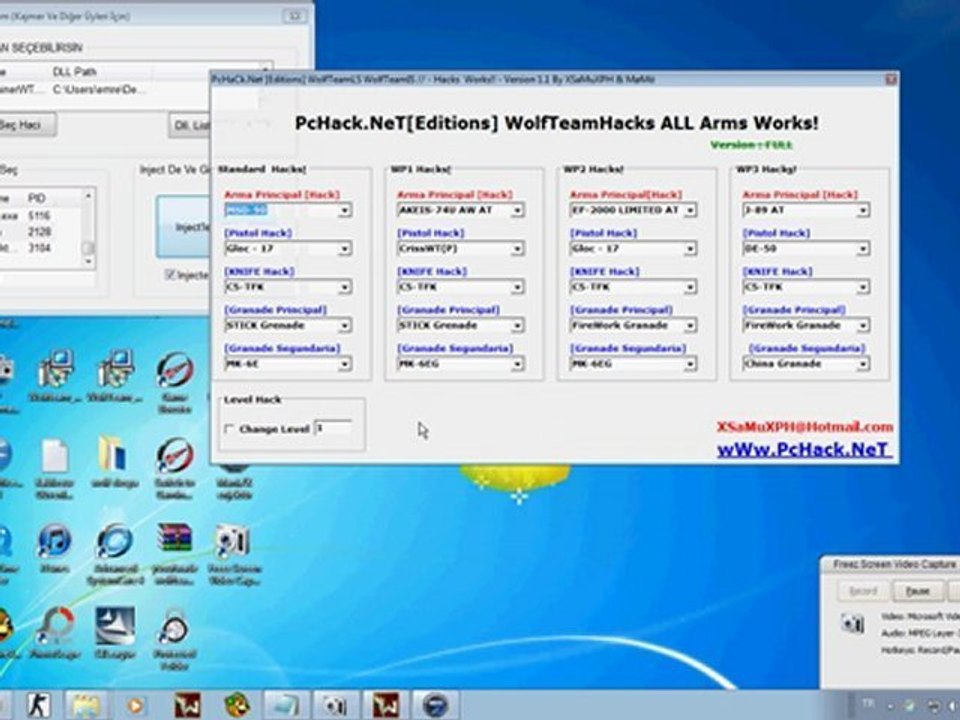The width and height of the screenshot is (960, 720).
Task: Click Seç Hacı button in injector window
Action: click(x=26, y=125)
